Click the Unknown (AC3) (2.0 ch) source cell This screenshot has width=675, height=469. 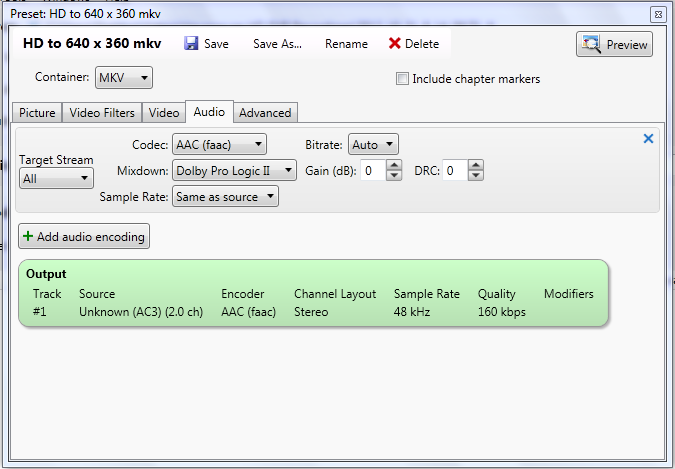pyautogui.click(x=141, y=312)
